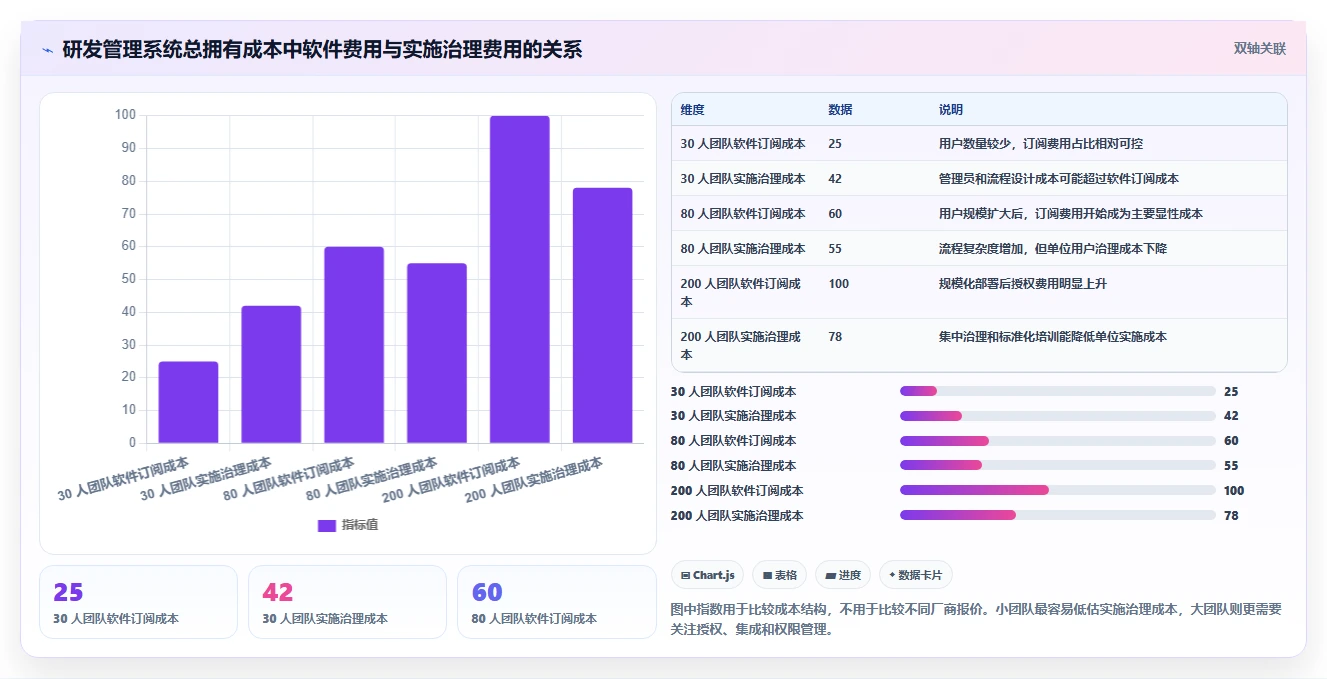Click the footnote starting with 图中指数用于比较成本结构
This screenshot has width=1327, height=679.
click(x=976, y=619)
